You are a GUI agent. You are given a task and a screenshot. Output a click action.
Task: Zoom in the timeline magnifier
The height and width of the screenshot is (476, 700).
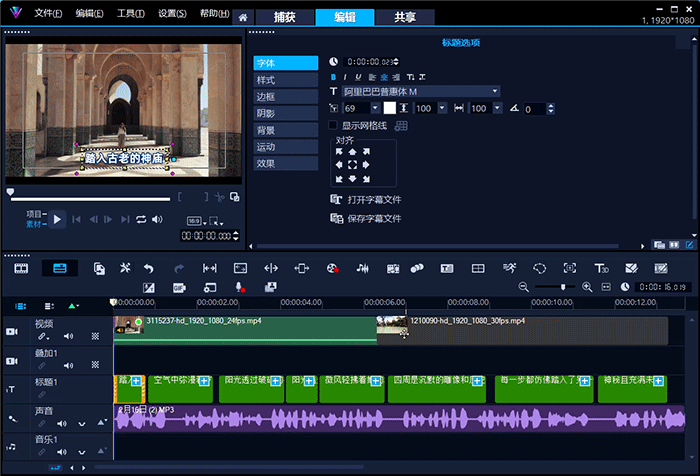coord(587,287)
